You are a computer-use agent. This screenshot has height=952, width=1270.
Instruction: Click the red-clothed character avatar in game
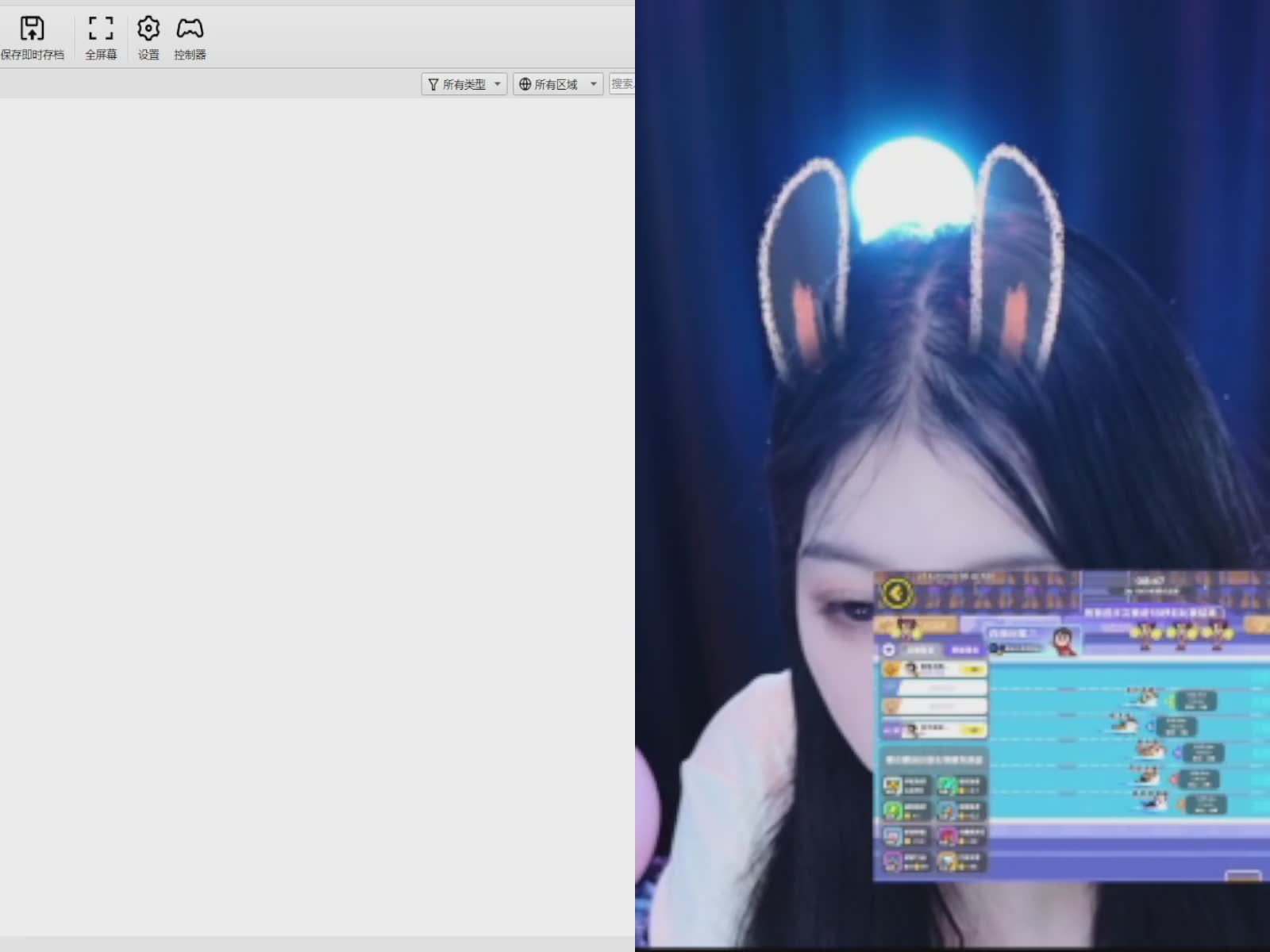point(1063,639)
